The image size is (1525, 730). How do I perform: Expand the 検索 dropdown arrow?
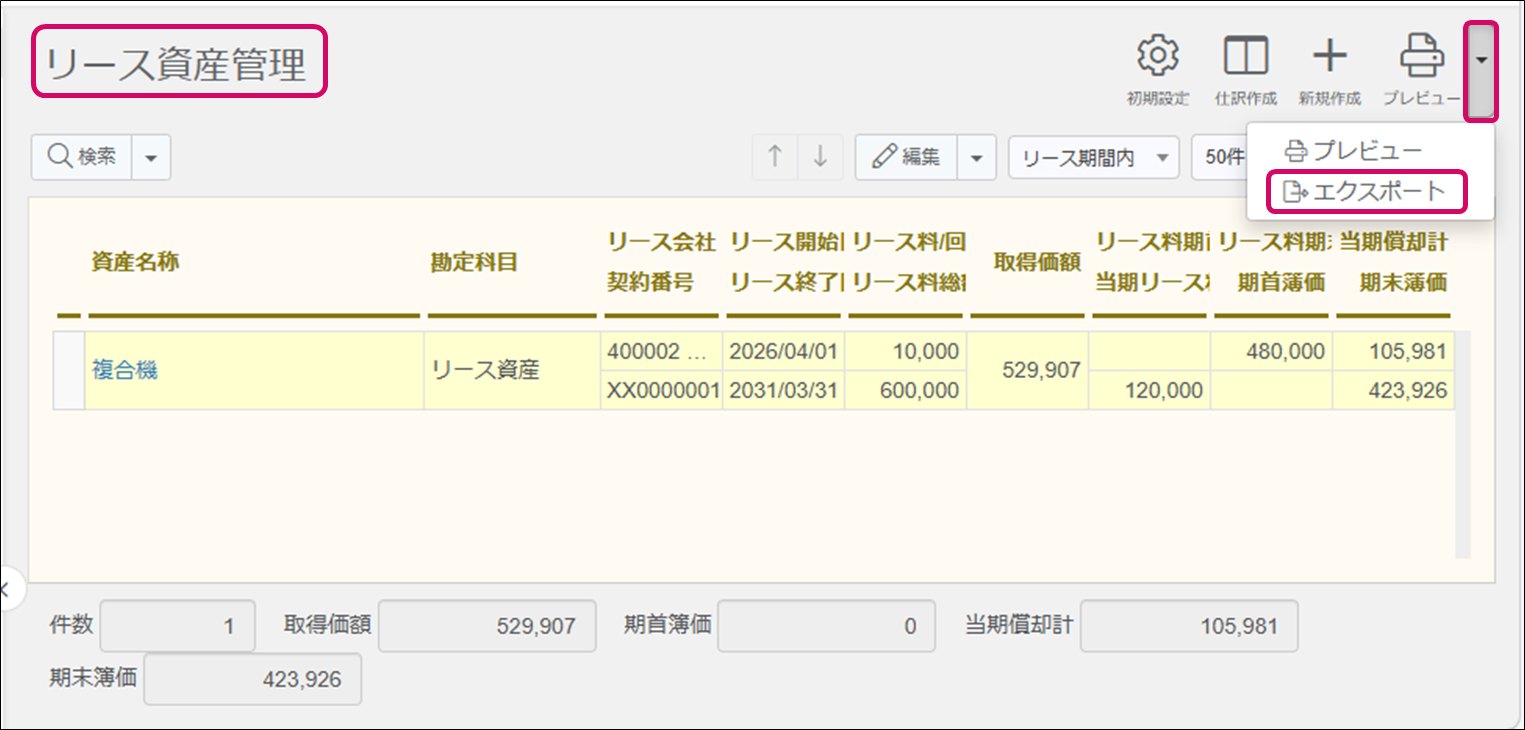click(x=151, y=158)
